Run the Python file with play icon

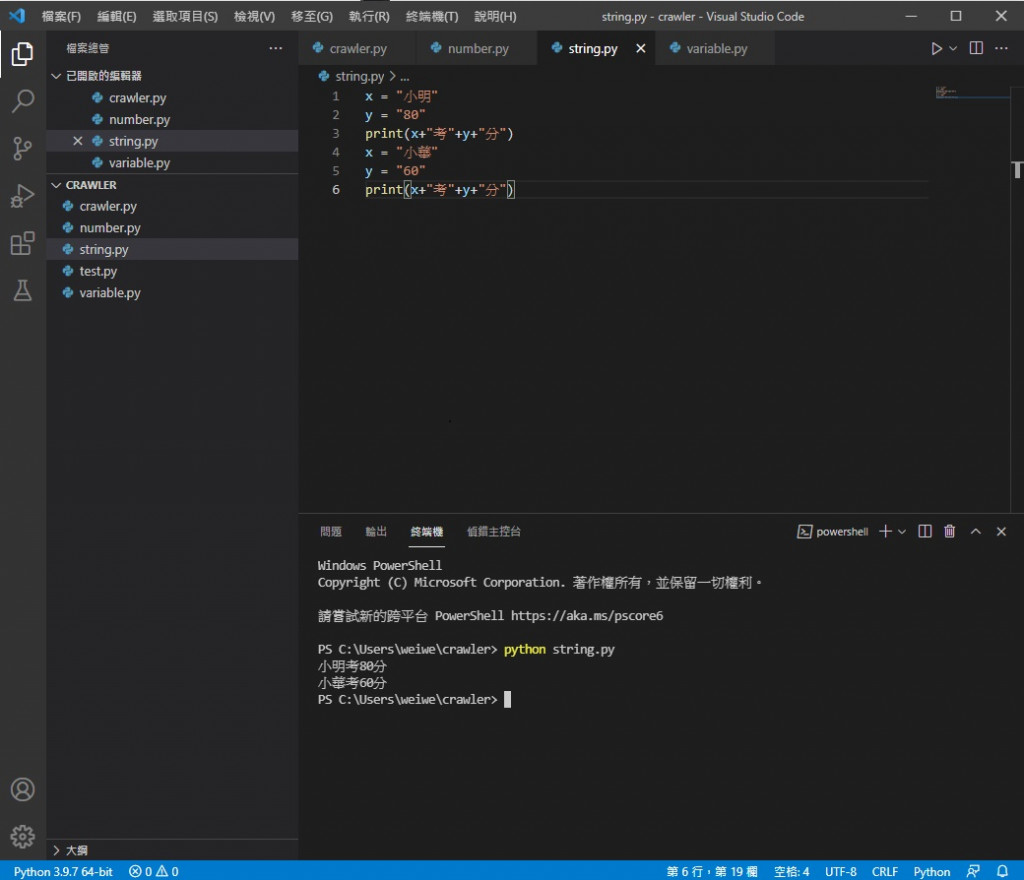coord(936,48)
